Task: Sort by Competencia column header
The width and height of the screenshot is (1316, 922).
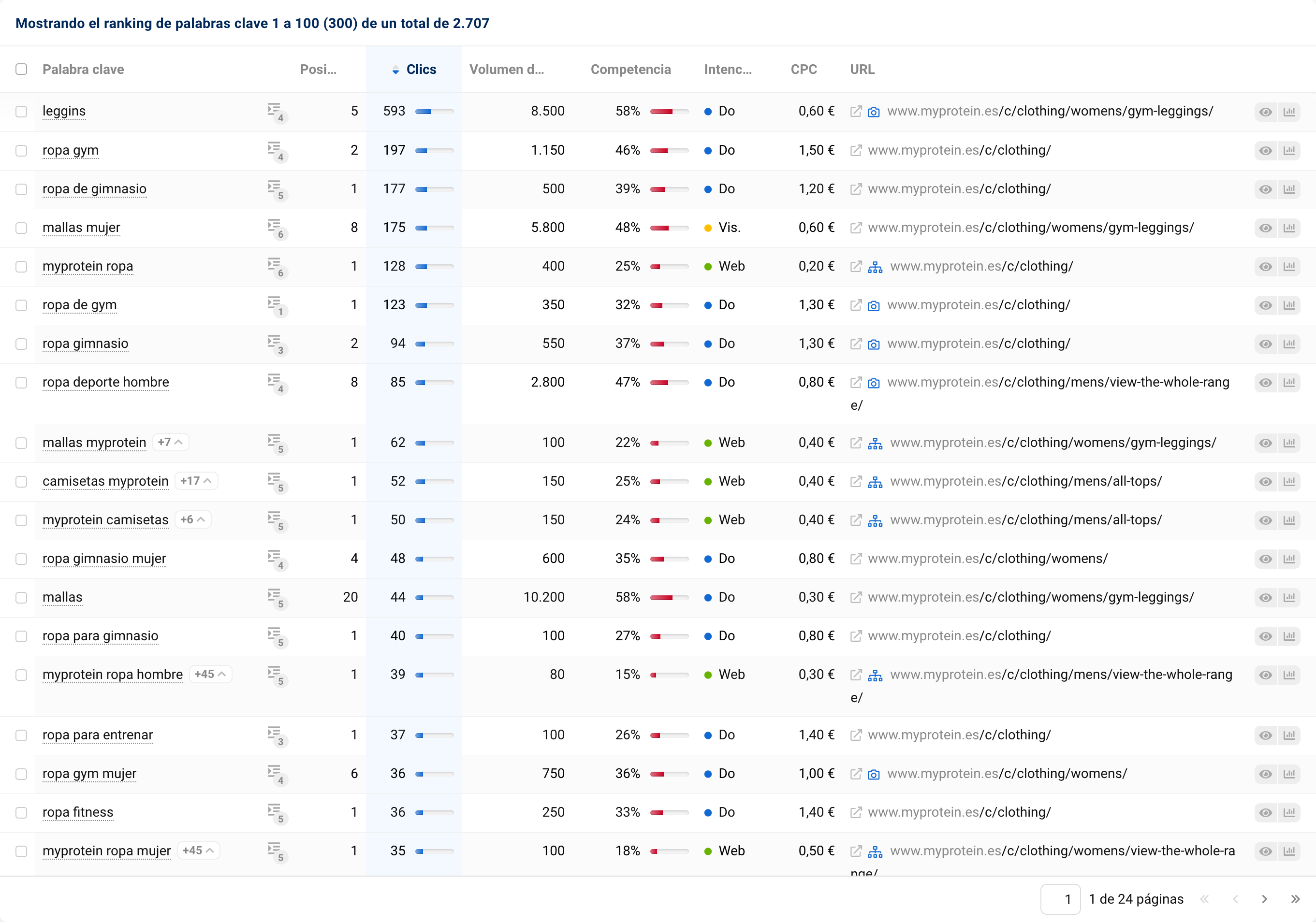Action: [630, 69]
